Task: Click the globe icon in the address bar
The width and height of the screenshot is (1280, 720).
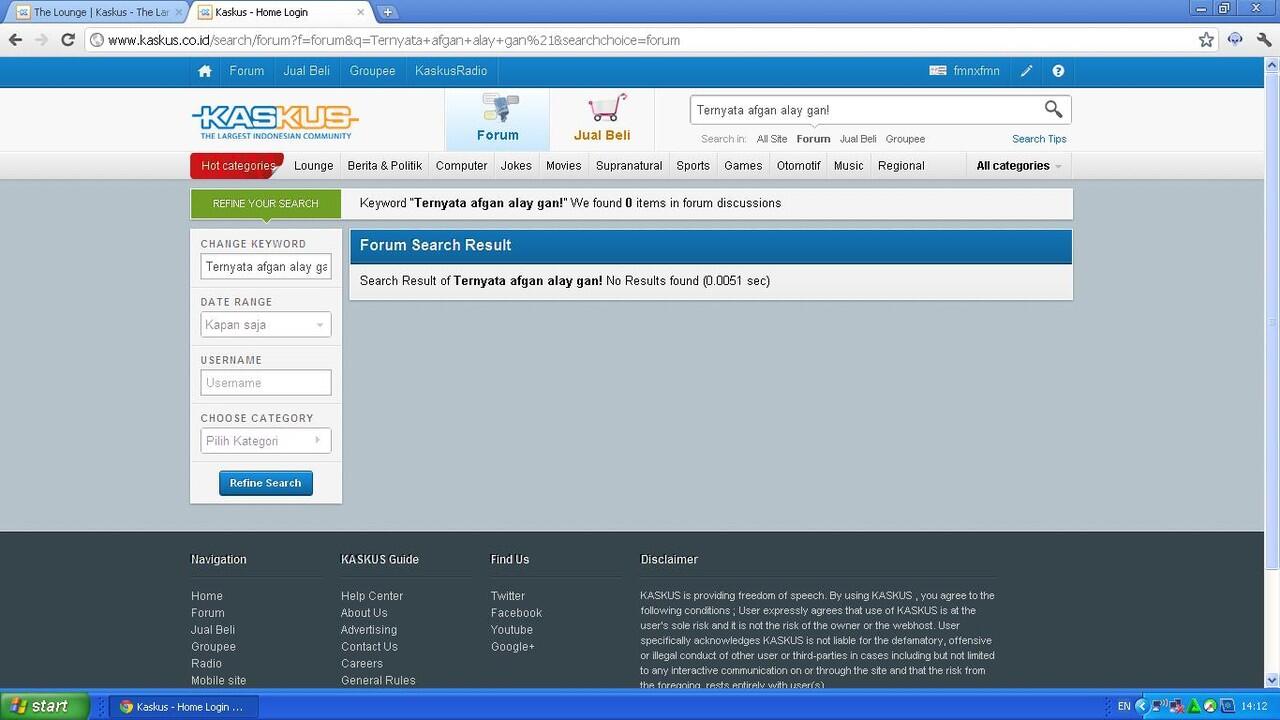Action: click(x=97, y=40)
